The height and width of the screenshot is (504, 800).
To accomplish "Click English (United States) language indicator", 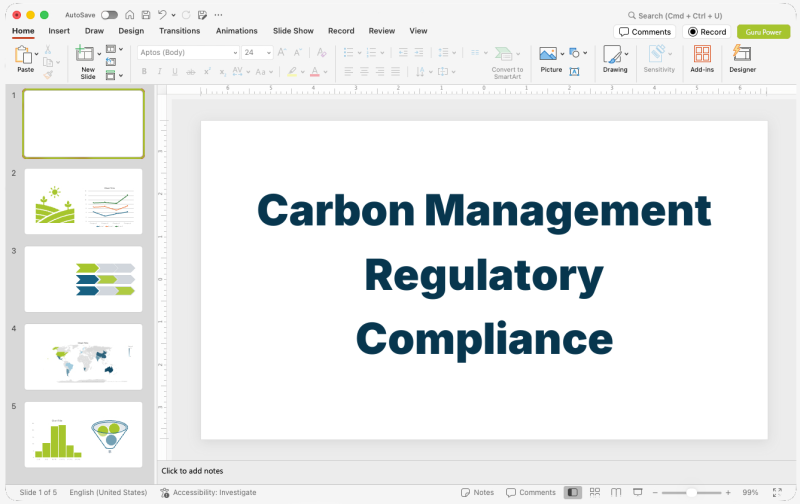I will [x=108, y=492].
